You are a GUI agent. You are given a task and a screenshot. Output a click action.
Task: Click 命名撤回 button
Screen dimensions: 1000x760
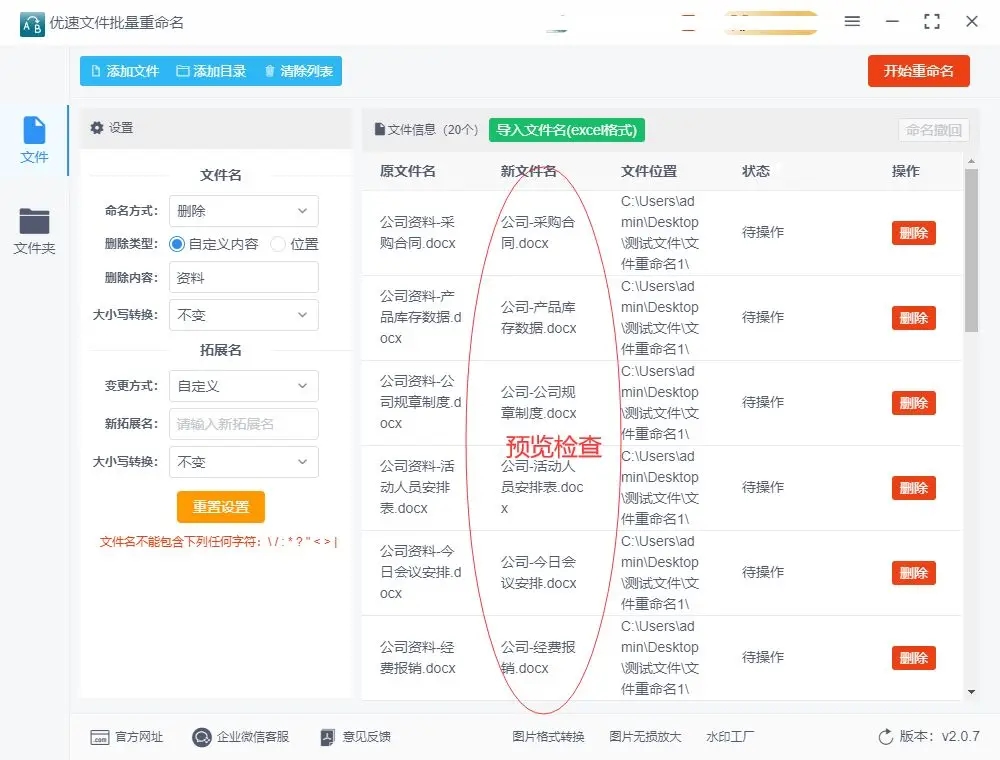(x=934, y=130)
